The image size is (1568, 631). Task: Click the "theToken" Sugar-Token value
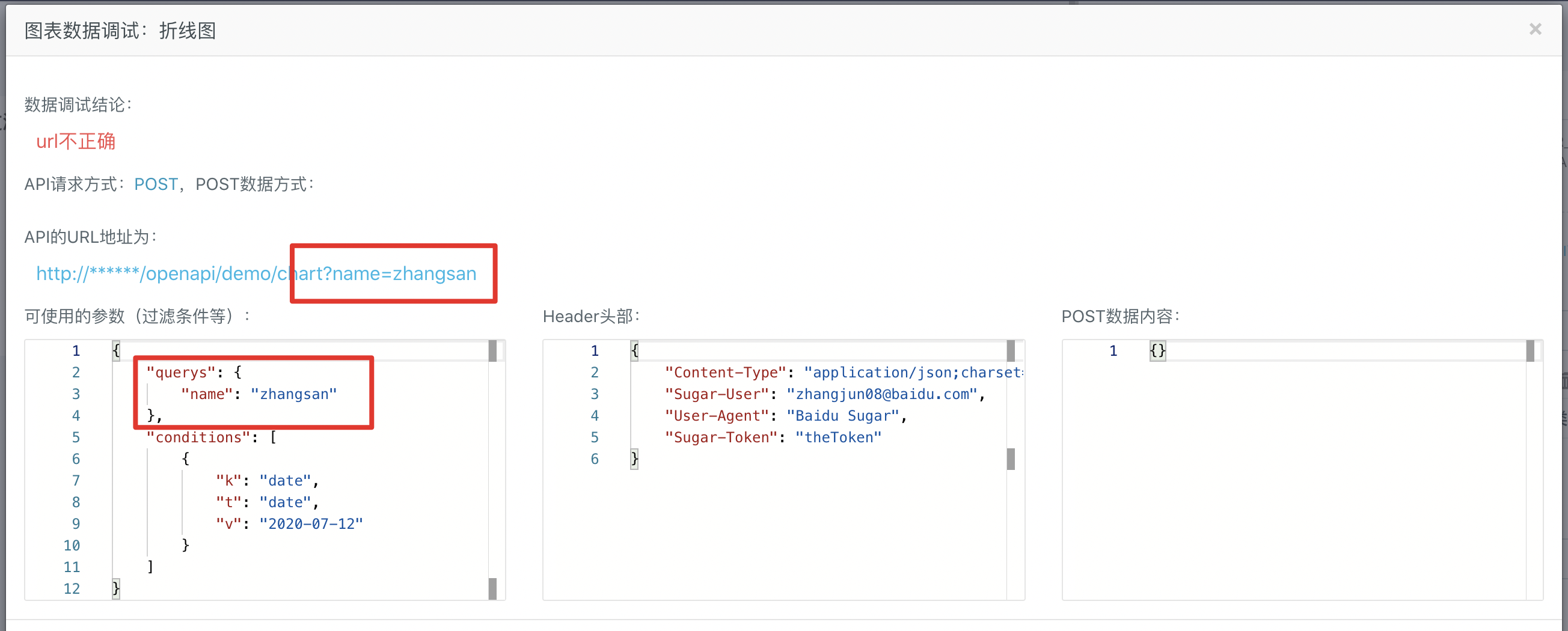[x=838, y=437]
